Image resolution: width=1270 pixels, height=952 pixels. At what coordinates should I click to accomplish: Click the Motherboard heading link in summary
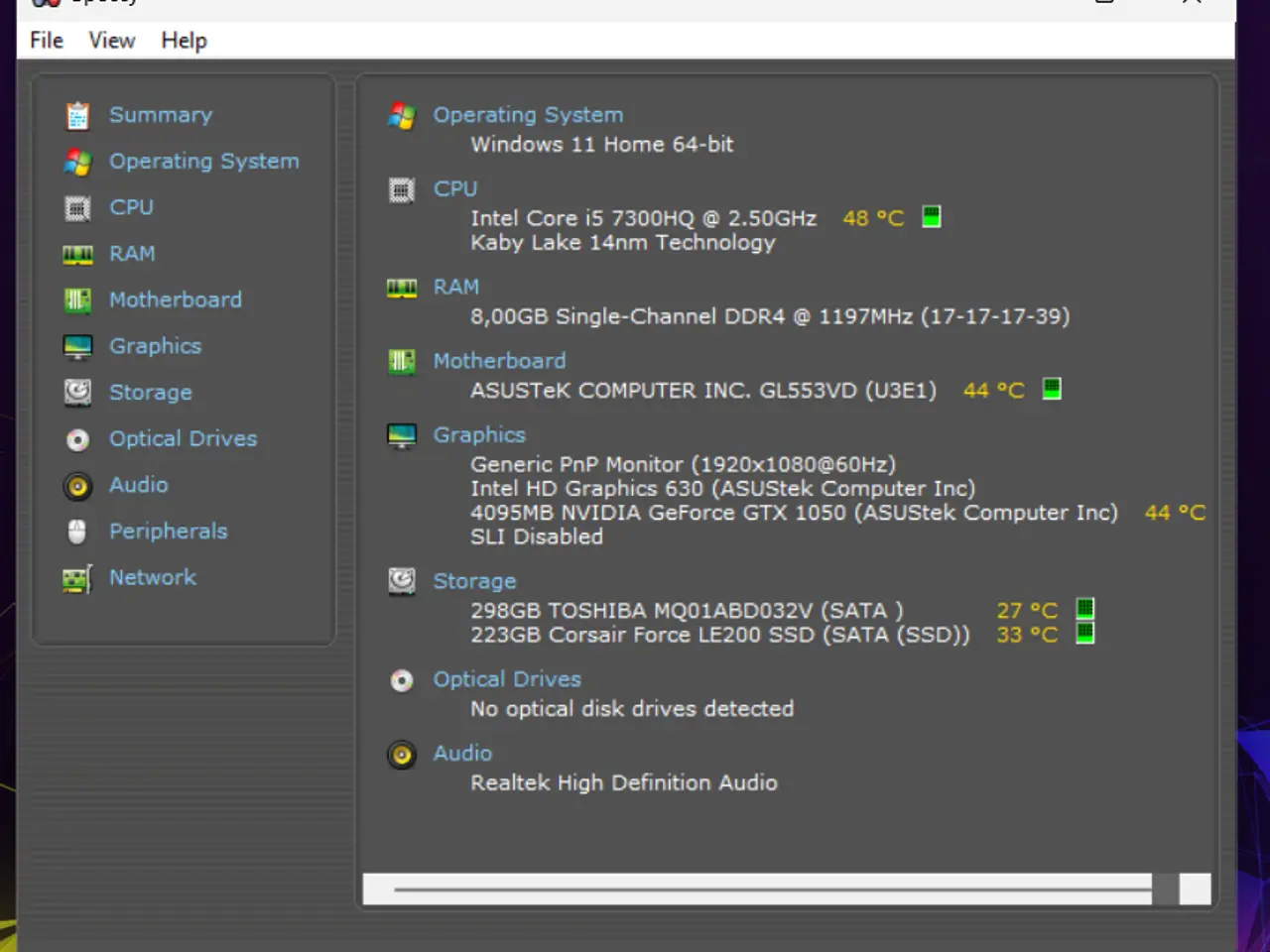click(499, 361)
